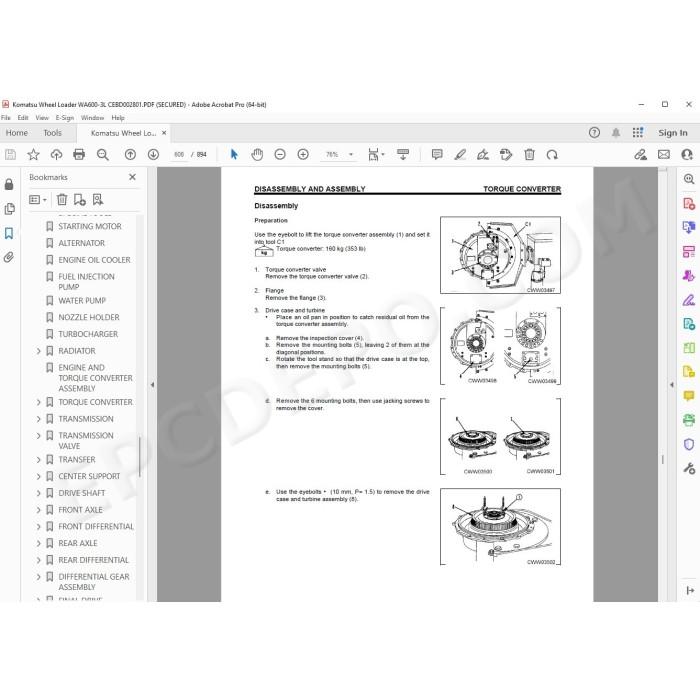Expand the REAR DIFFERENTIAL bookmark
Screen dimensions: 700x700
pyautogui.click(x=38, y=560)
